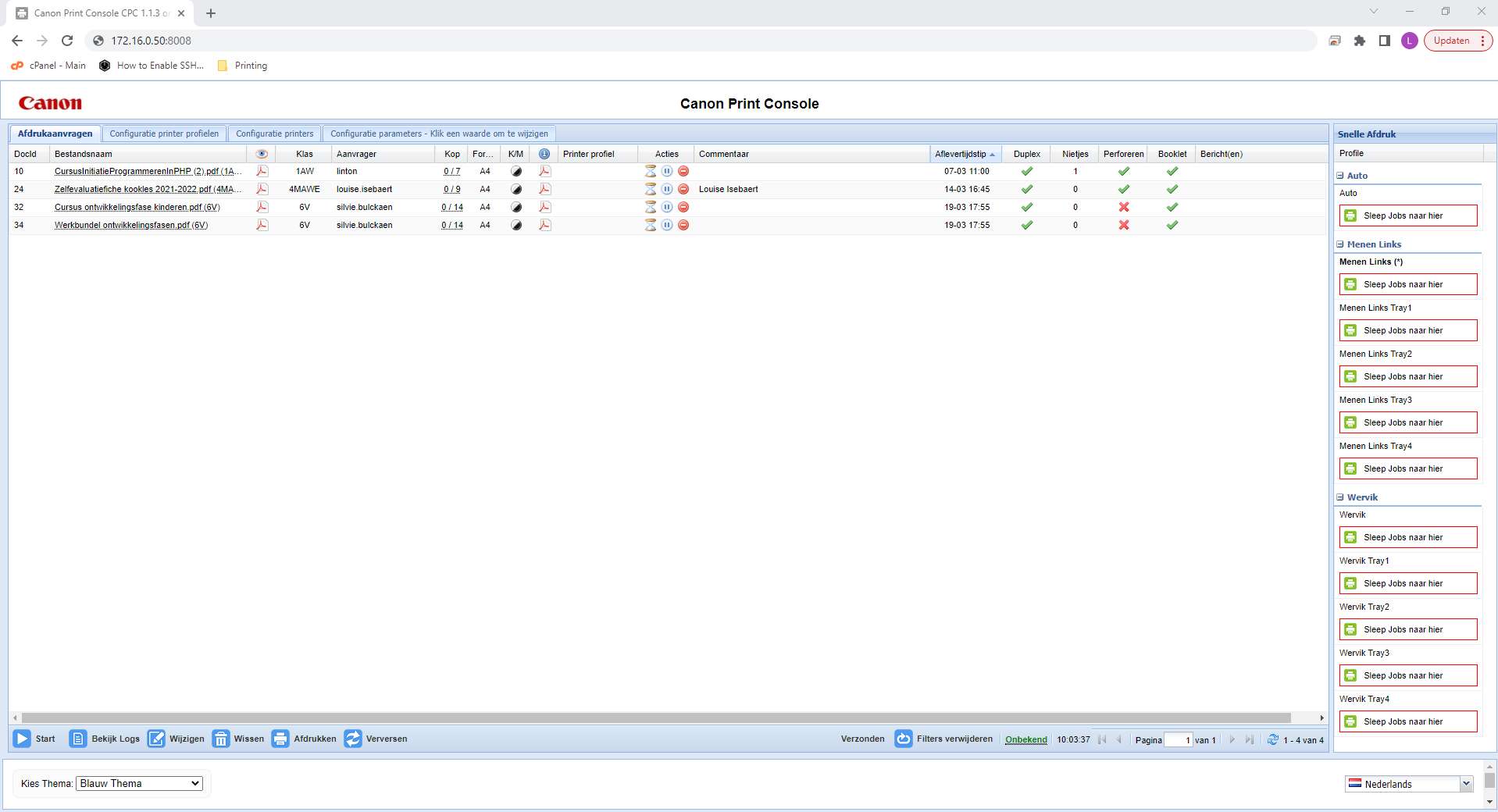This screenshot has width=1498, height=812.
Task: Click copies value 0 / 7
Action: coord(451,171)
